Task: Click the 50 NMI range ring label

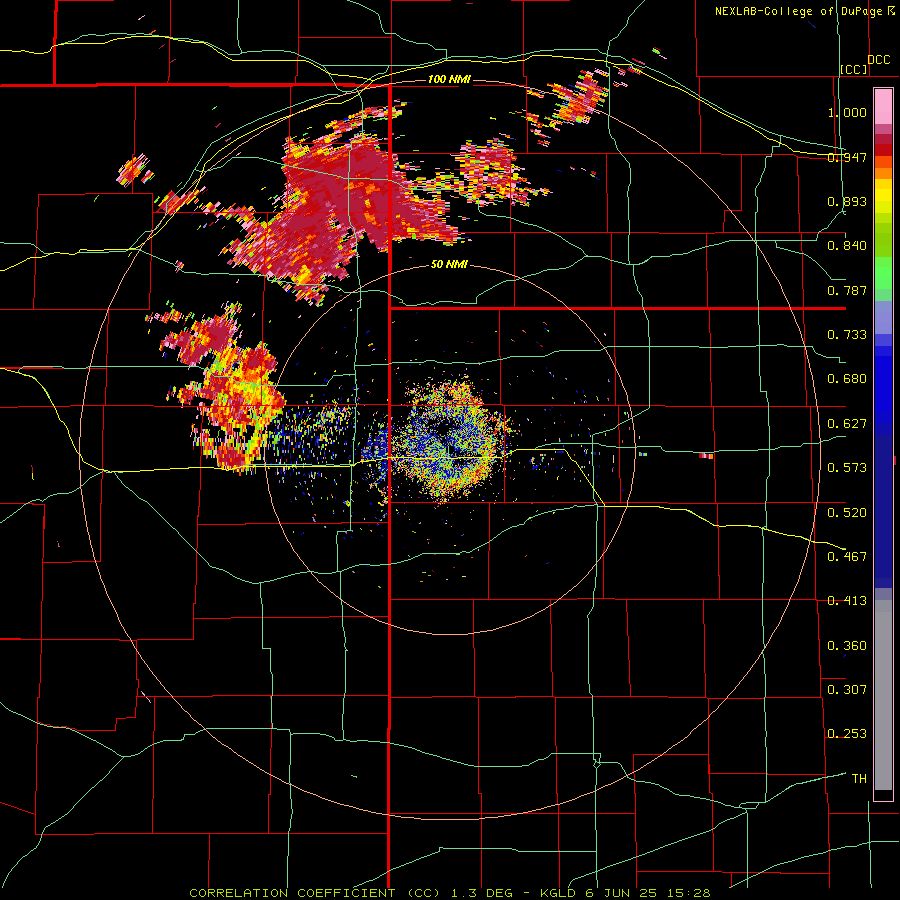Action: point(449,264)
